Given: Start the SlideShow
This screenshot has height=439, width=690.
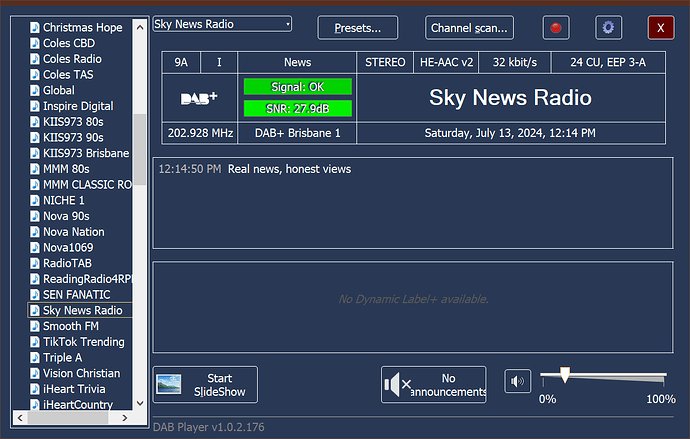Looking at the screenshot, I should (x=205, y=385).
